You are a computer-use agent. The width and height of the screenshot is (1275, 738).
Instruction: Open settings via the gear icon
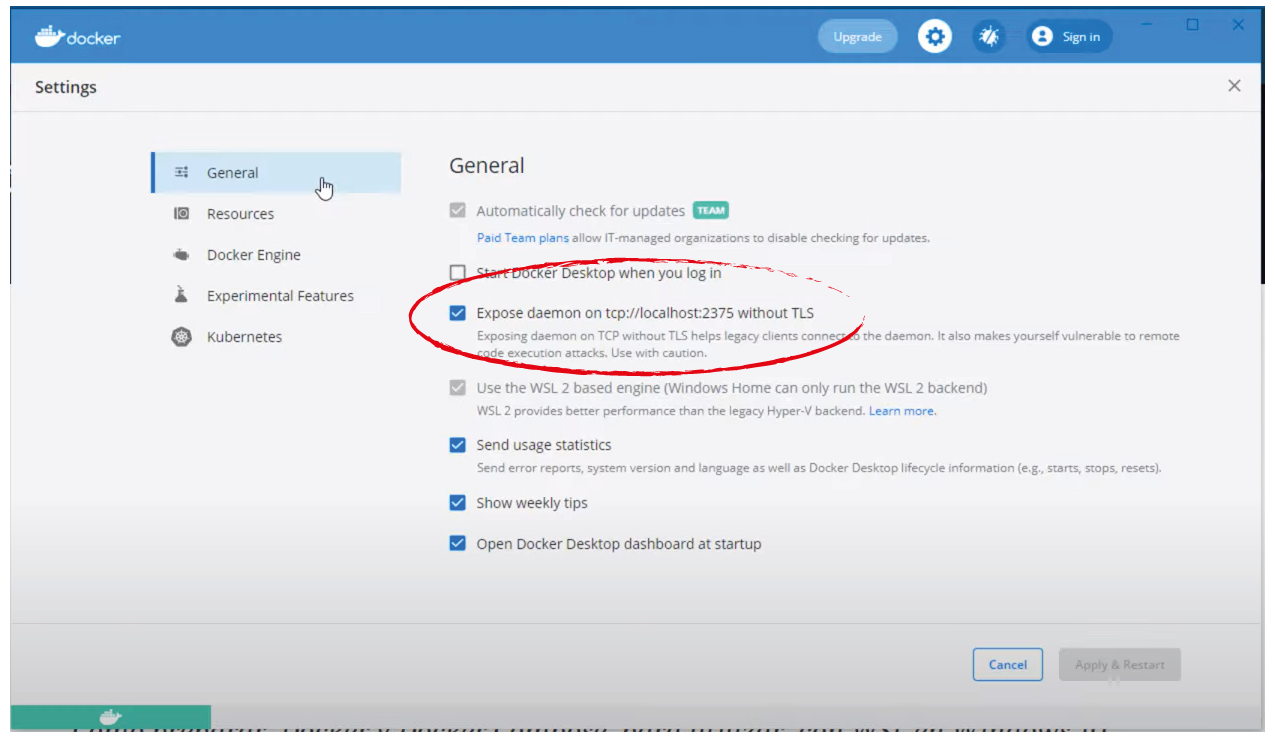(x=935, y=37)
